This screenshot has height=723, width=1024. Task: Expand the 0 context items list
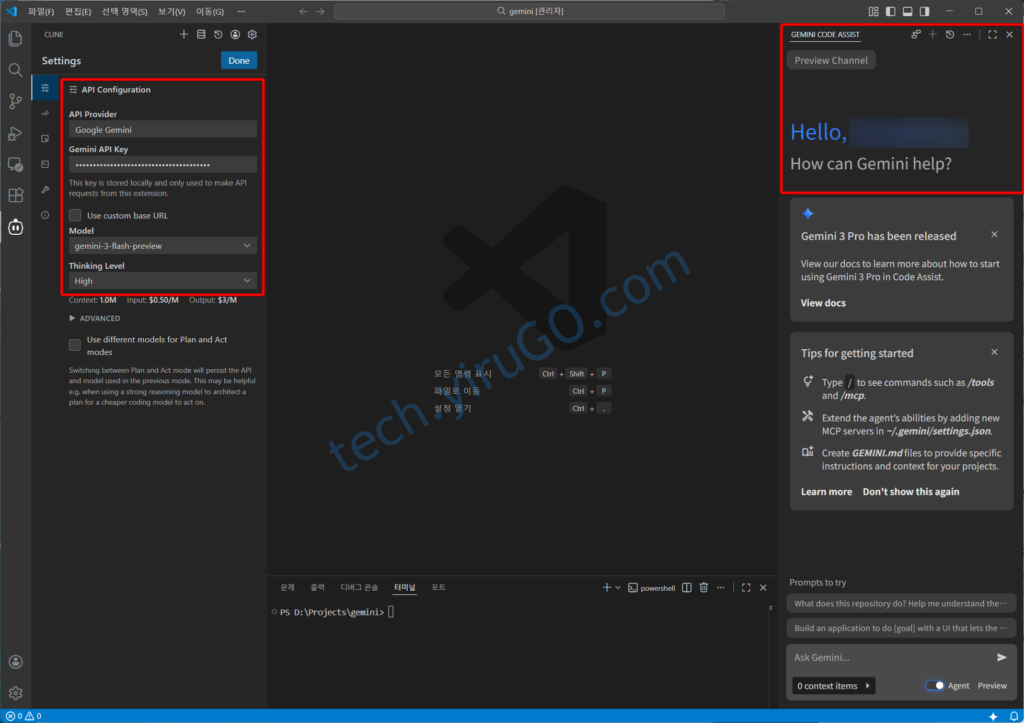(x=834, y=686)
